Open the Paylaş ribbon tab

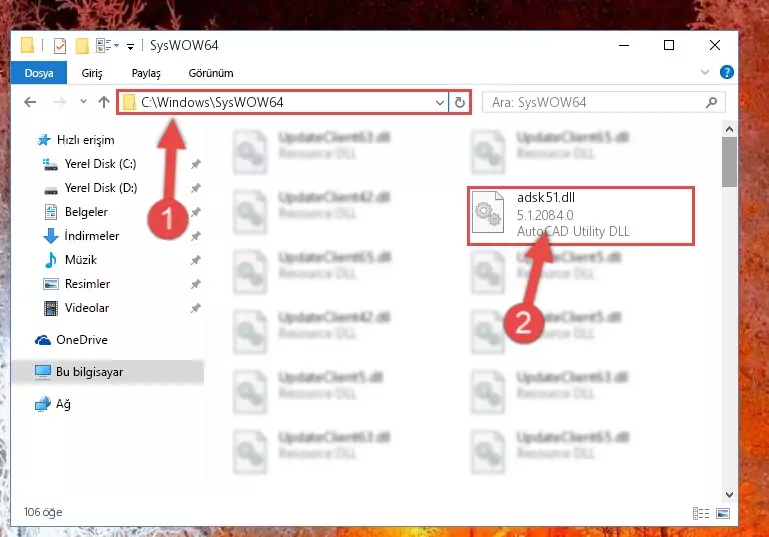tap(146, 73)
